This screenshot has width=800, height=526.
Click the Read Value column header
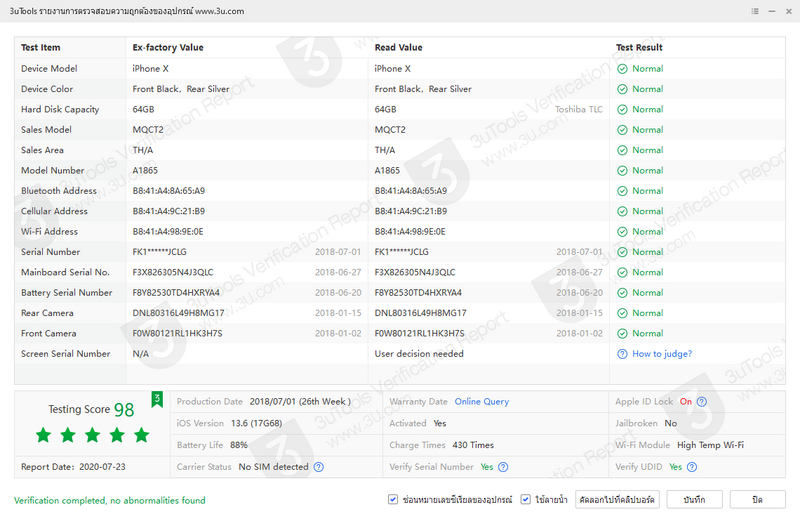tap(398, 47)
